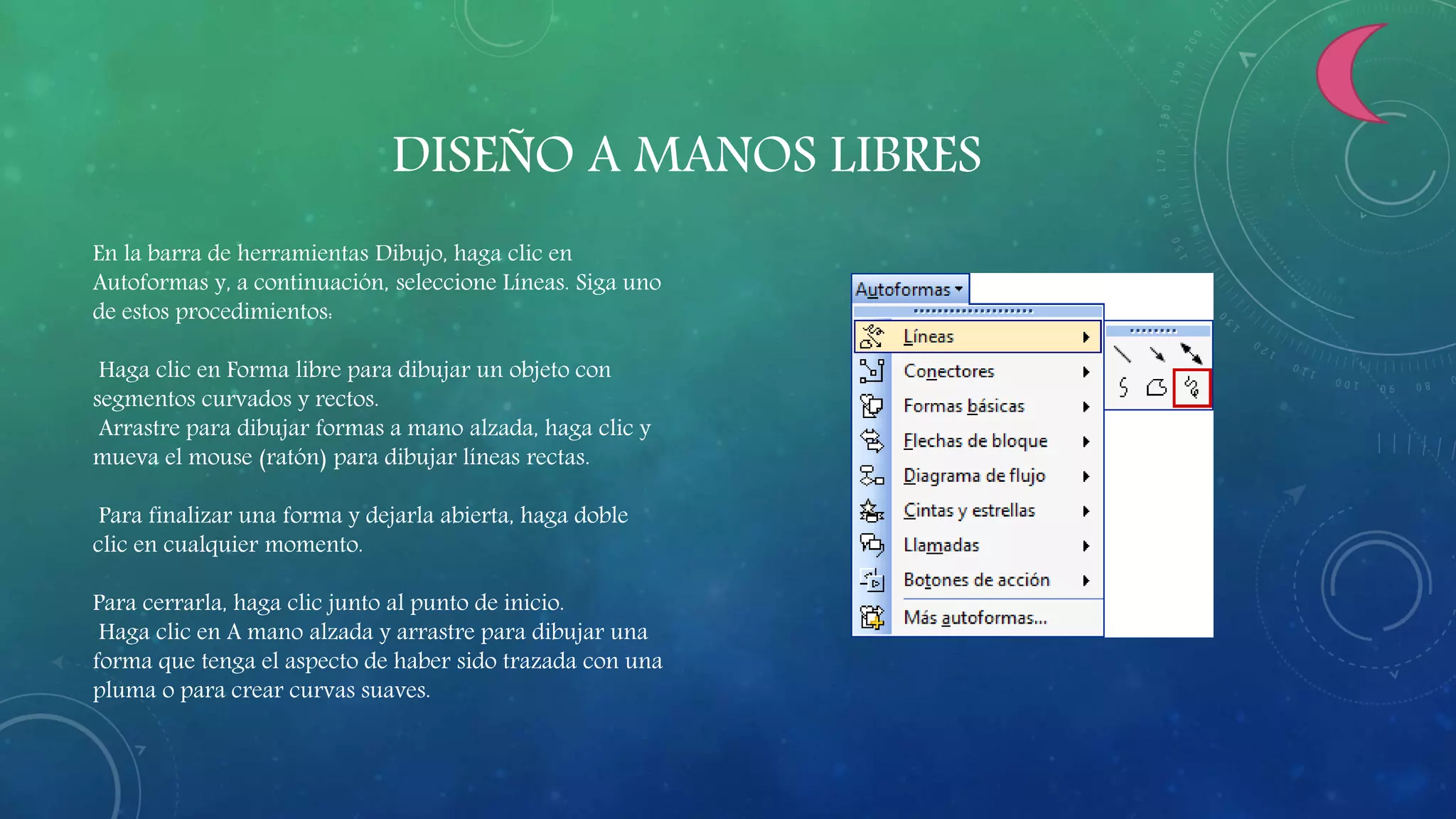1456x819 pixels.
Task: Click the DISEÑO A MANOS LIBRES title
Action: coord(687,154)
